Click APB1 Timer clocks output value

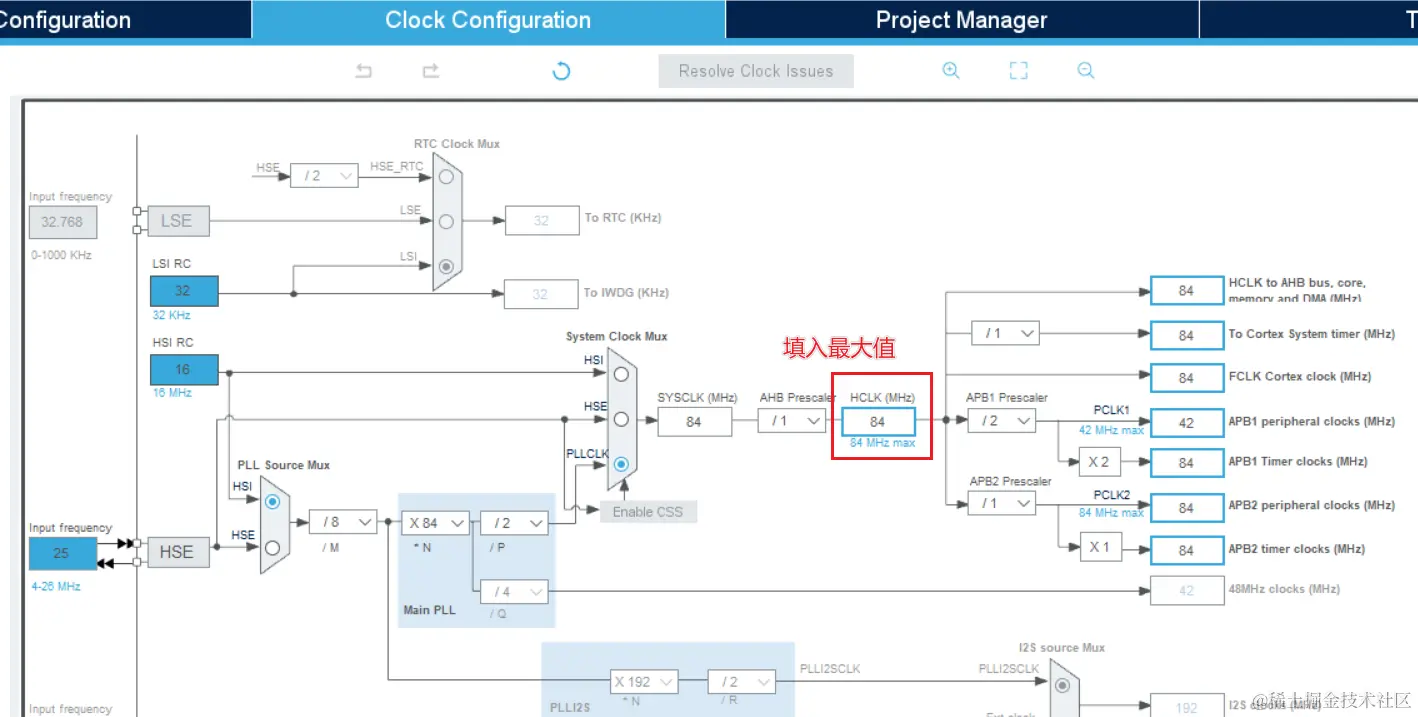tap(1186, 463)
